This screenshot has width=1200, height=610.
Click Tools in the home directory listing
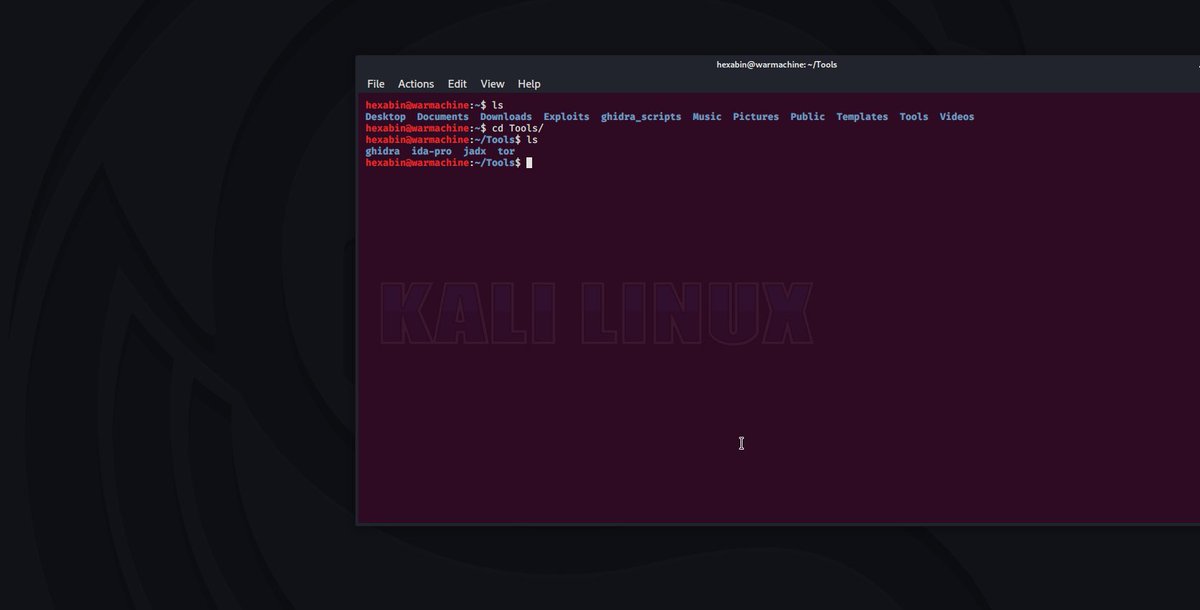coord(914,117)
